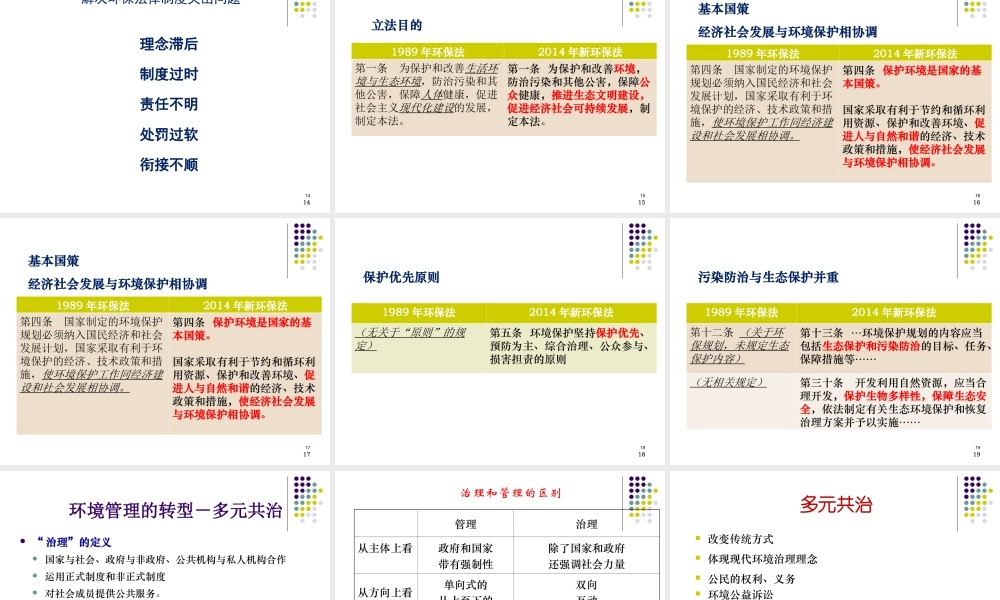This screenshot has height=600, width=1000.
Task: Click the 环境管理的转型—多元共治 heading
Action: coord(176,510)
